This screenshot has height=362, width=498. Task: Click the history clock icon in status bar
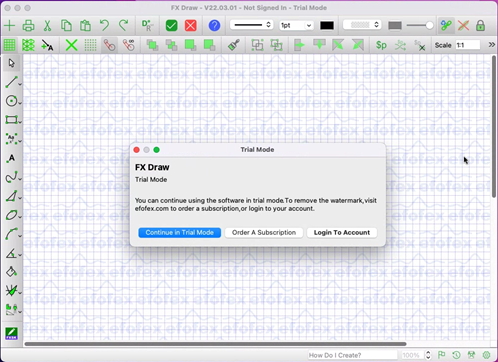(456, 355)
